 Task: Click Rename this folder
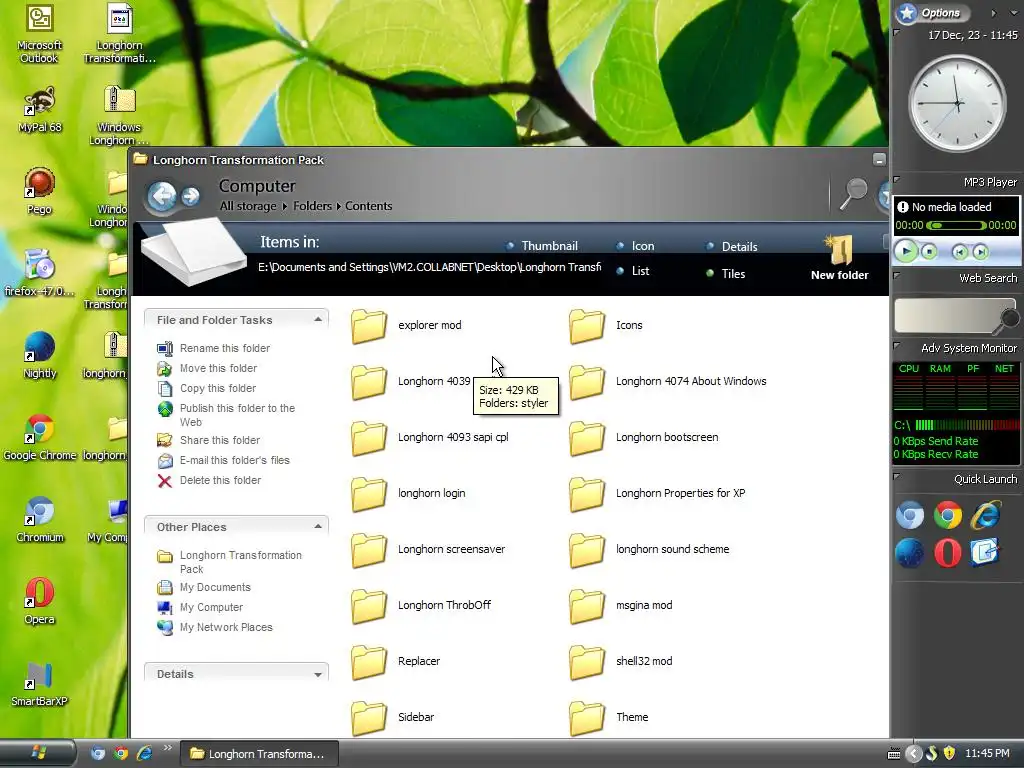click(225, 349)
